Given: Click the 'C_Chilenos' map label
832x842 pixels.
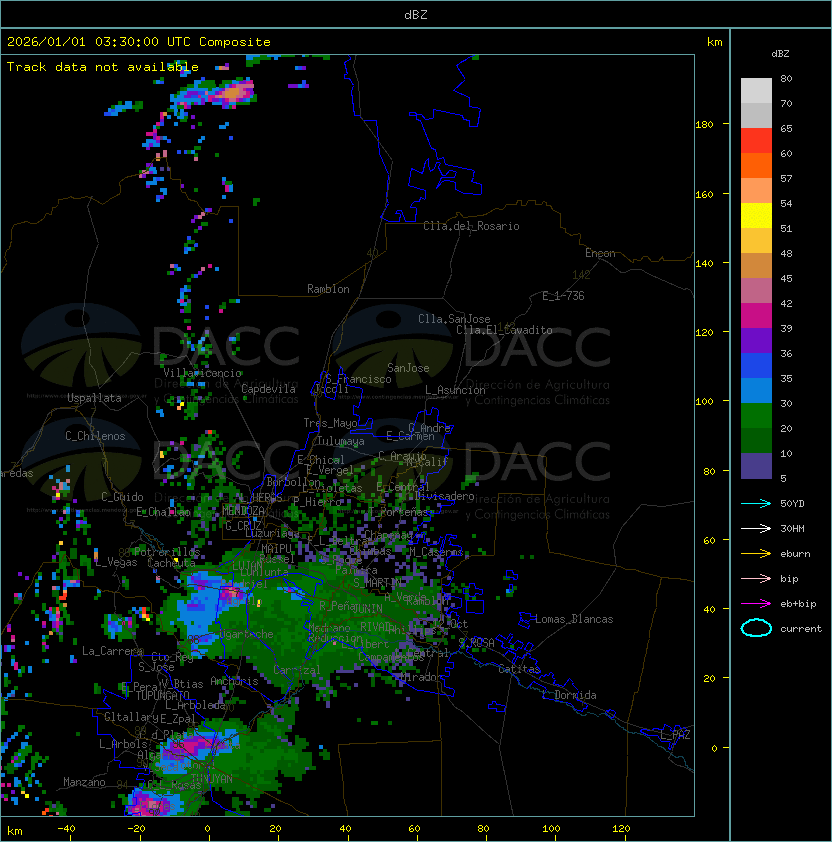Looking at the screenshot, I should pyautogui.click(x=95, y=436).
